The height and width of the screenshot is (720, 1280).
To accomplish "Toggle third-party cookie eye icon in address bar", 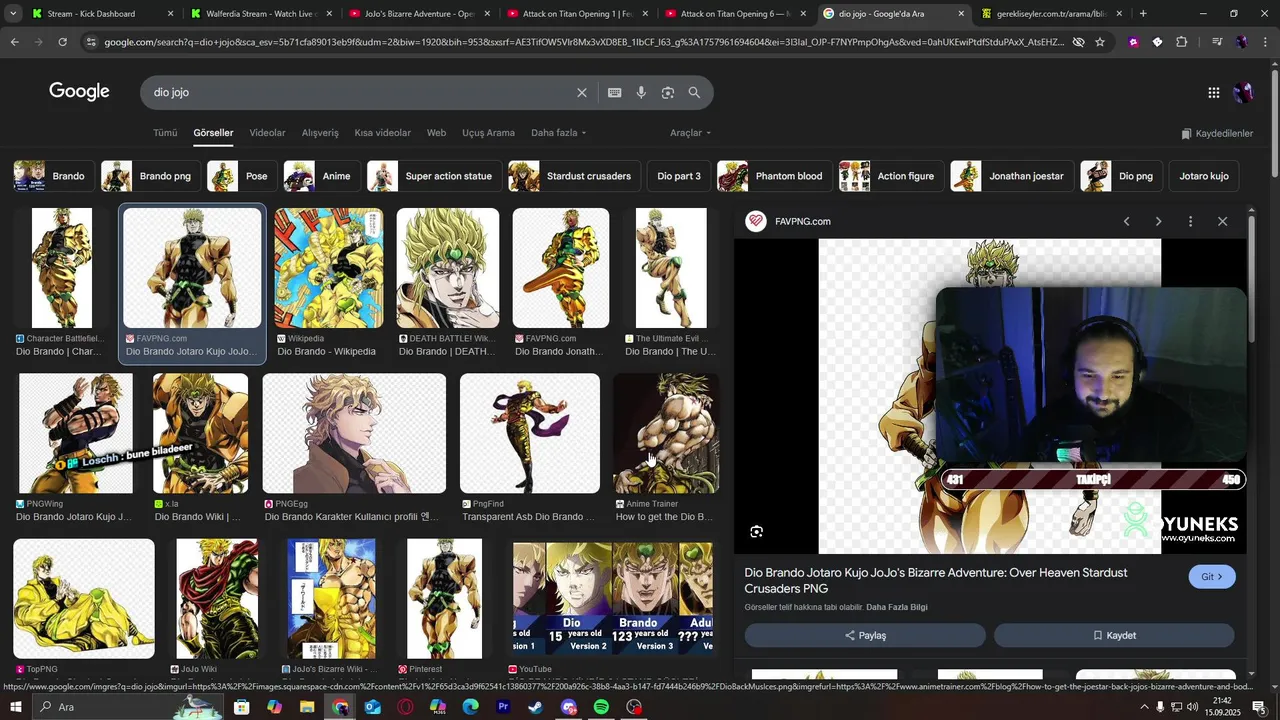I will point(1078,42).
